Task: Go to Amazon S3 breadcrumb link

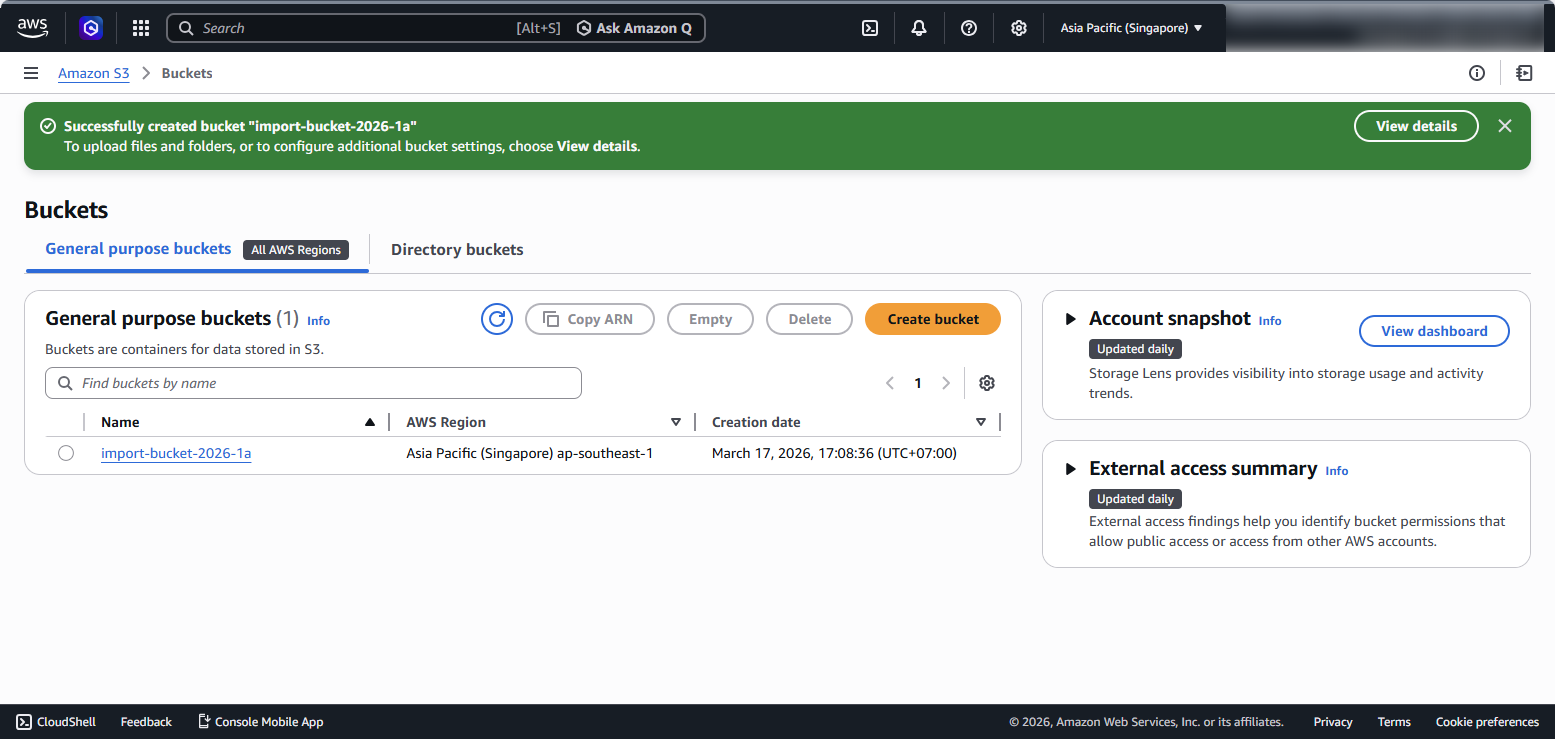Action: [x=94, y=73]
